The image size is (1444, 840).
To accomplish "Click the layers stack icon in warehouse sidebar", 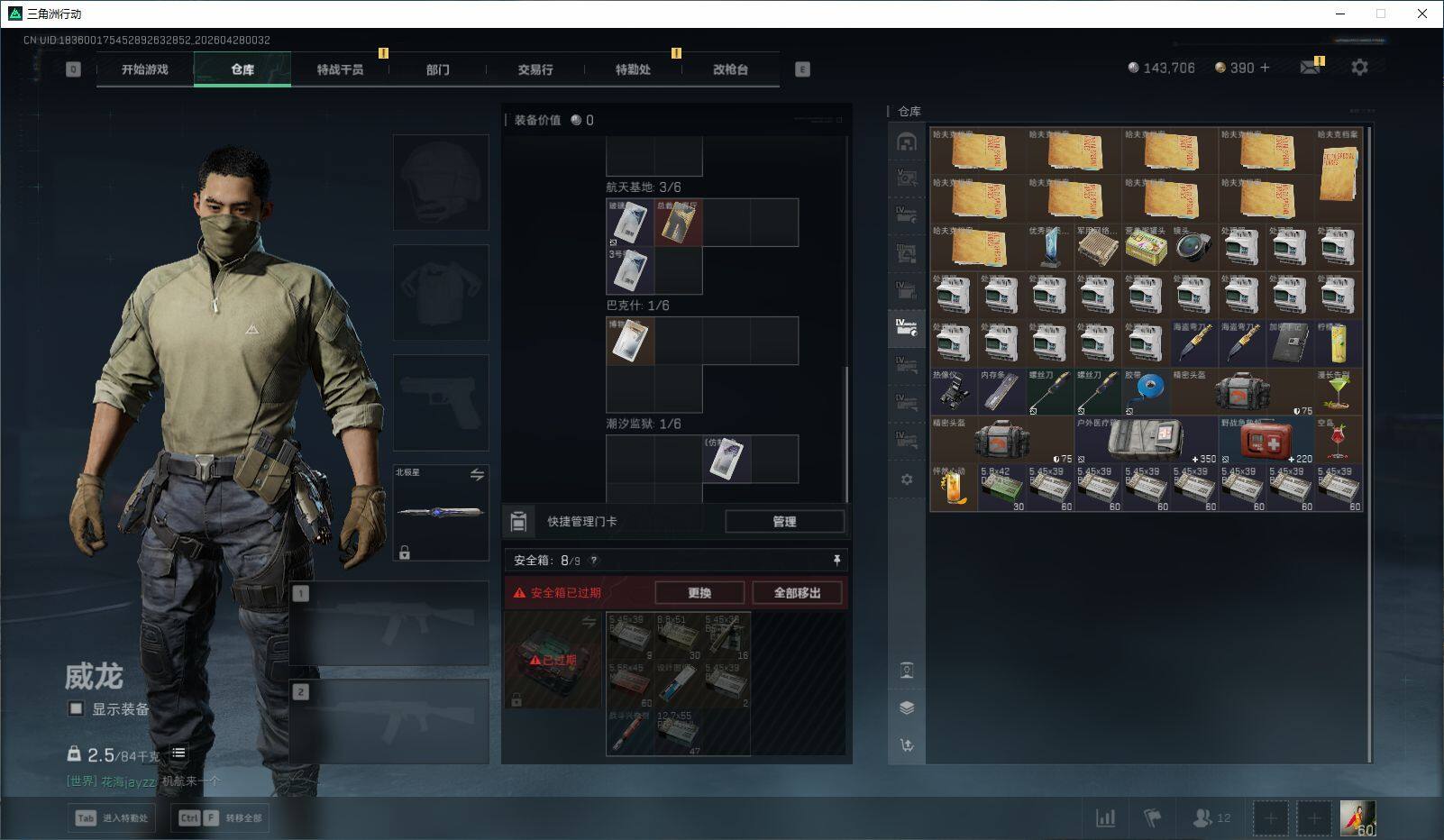I will point(907,708).
